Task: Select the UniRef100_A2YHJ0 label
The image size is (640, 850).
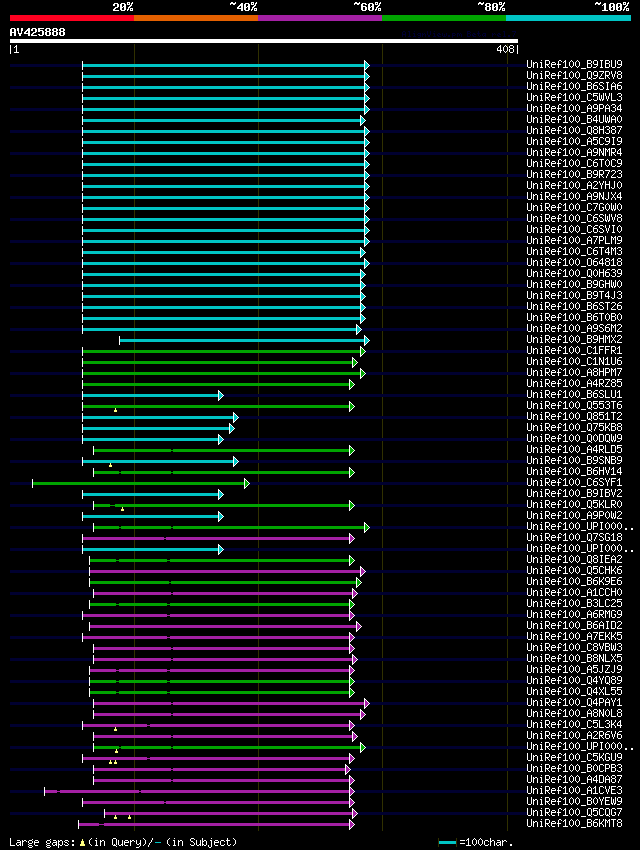Action: [574, 185]
